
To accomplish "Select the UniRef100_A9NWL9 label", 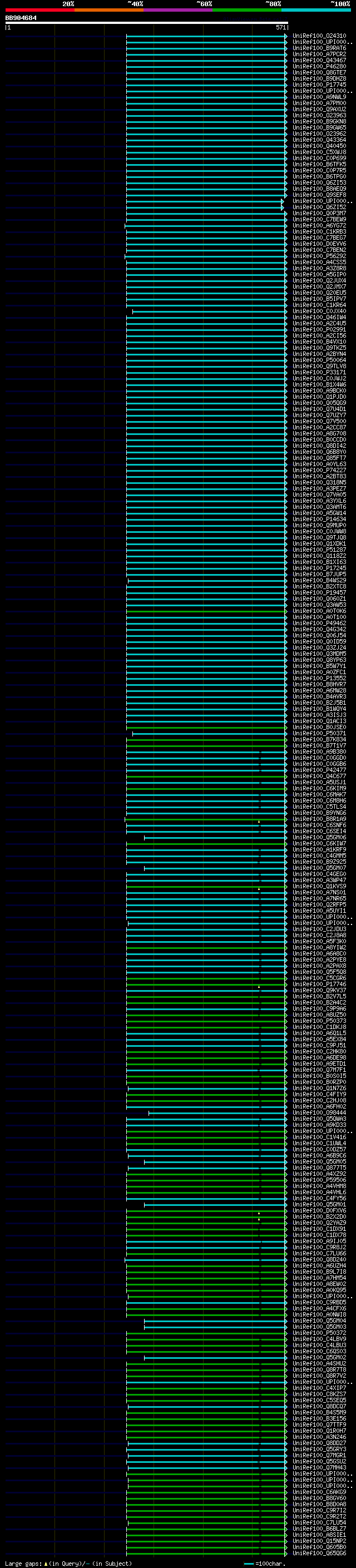I will click(319, 97).
